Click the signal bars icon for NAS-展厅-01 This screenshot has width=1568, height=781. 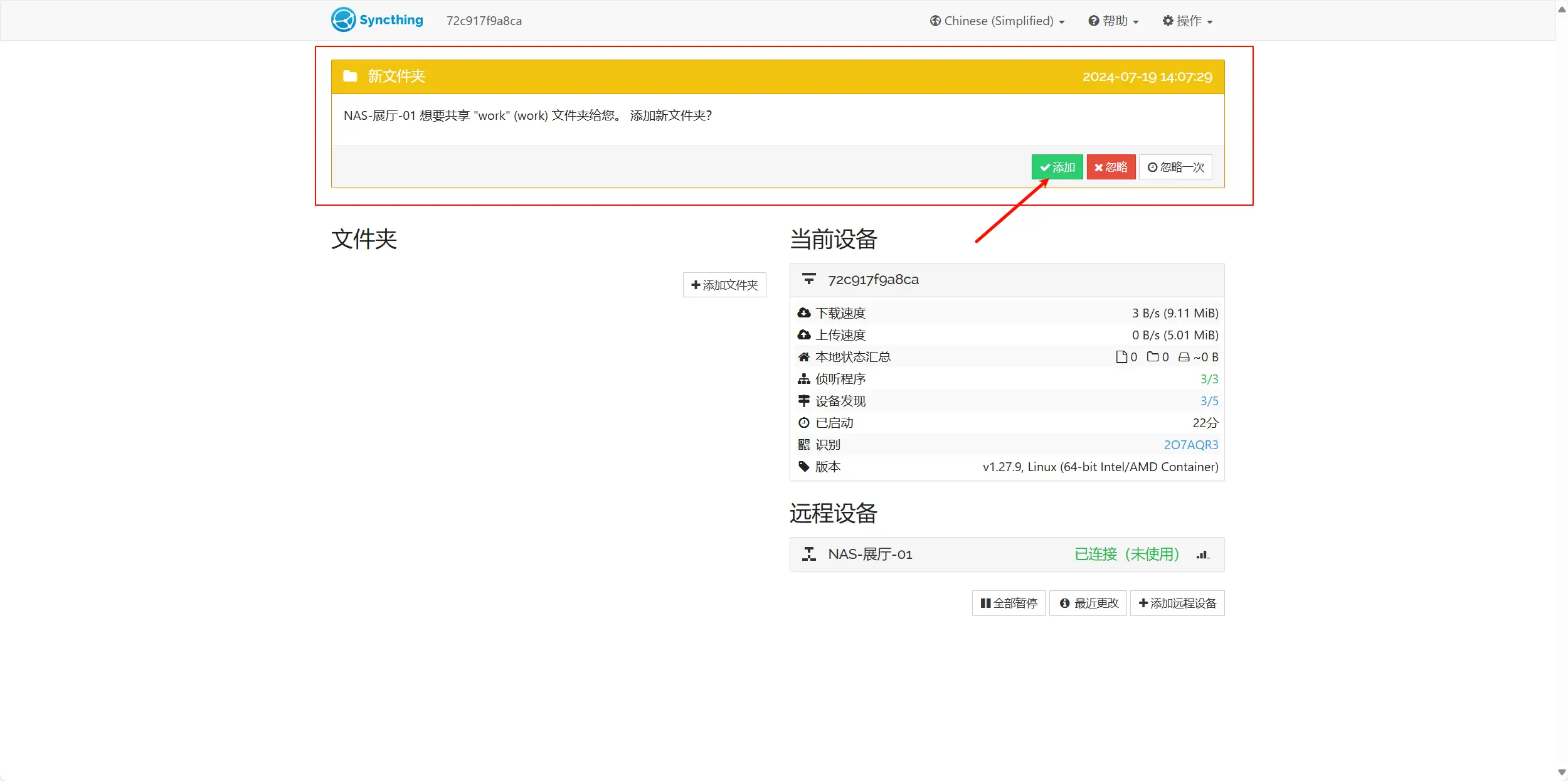coord(1202,555)
